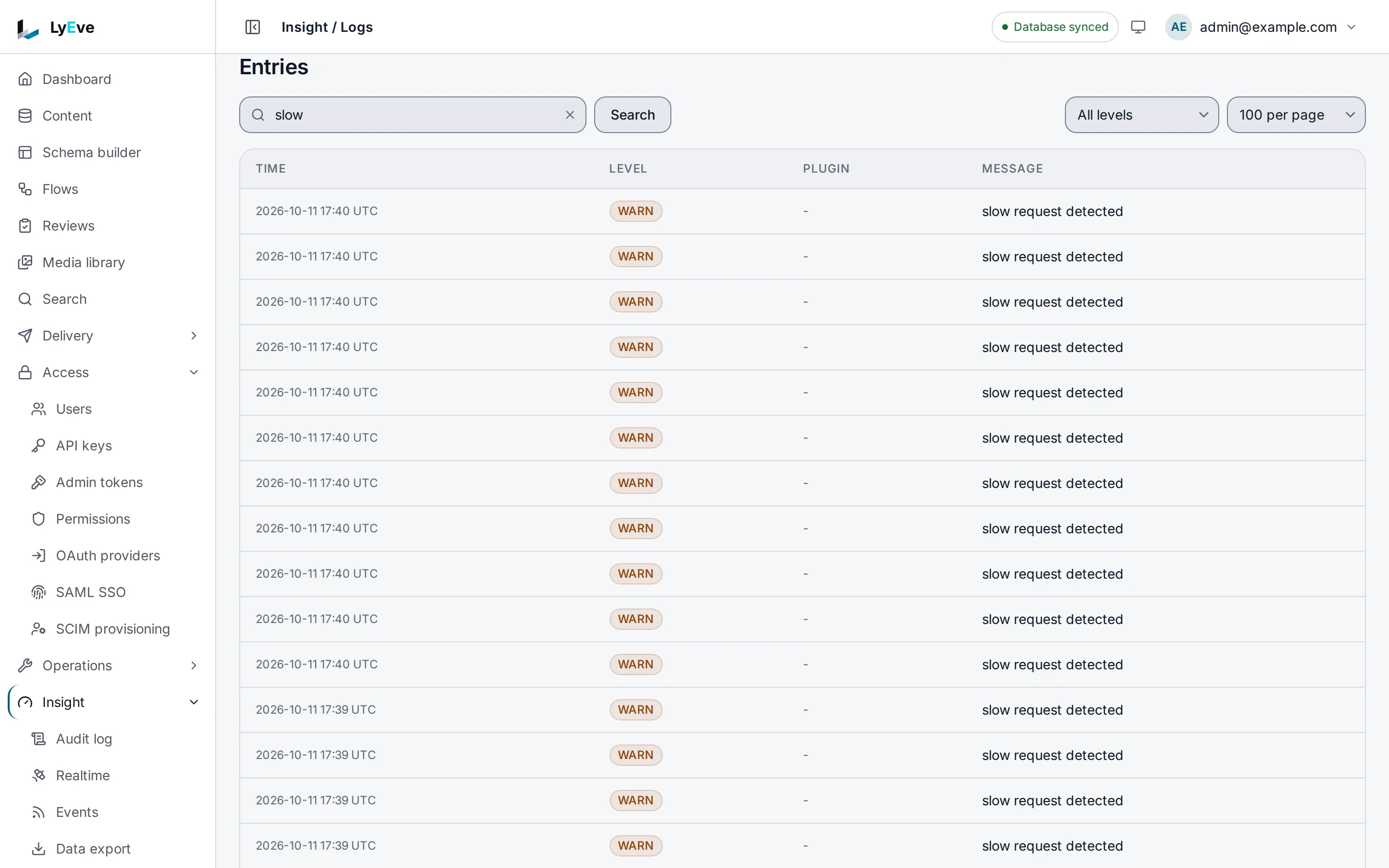Image resolution: width=1389 pixels, height=868 pixels.
Task: Open the All levels dropdown
Action: (x=1141, y=115)
